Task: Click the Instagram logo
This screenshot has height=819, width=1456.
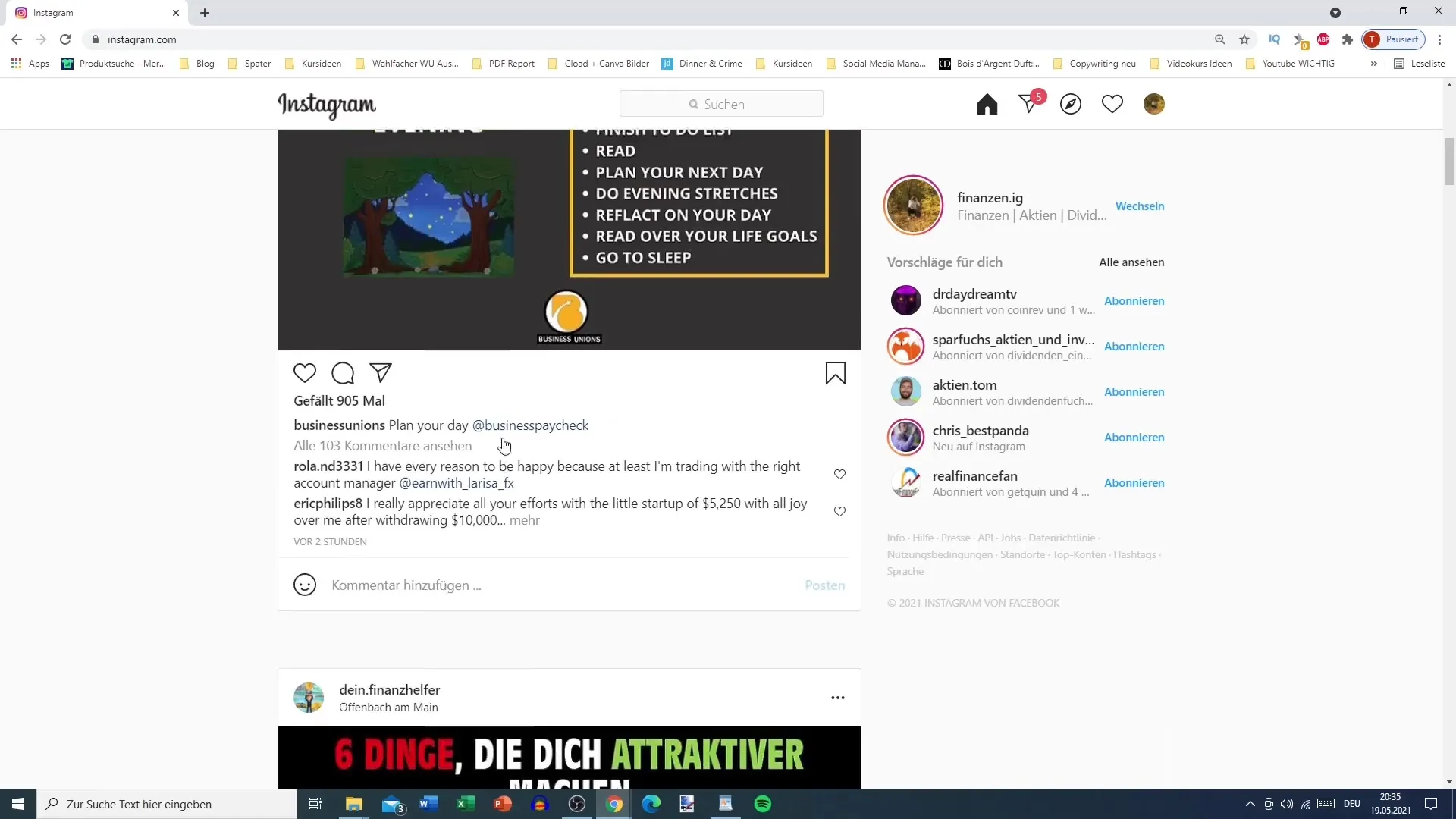Action: pyautogui.click(x=327, y=105)
